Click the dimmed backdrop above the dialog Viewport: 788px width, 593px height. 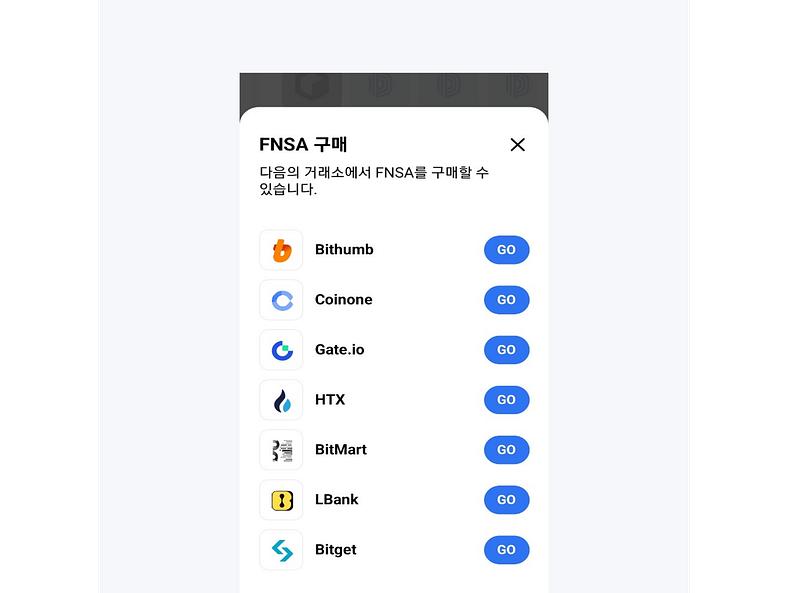[x=393, y=88]
